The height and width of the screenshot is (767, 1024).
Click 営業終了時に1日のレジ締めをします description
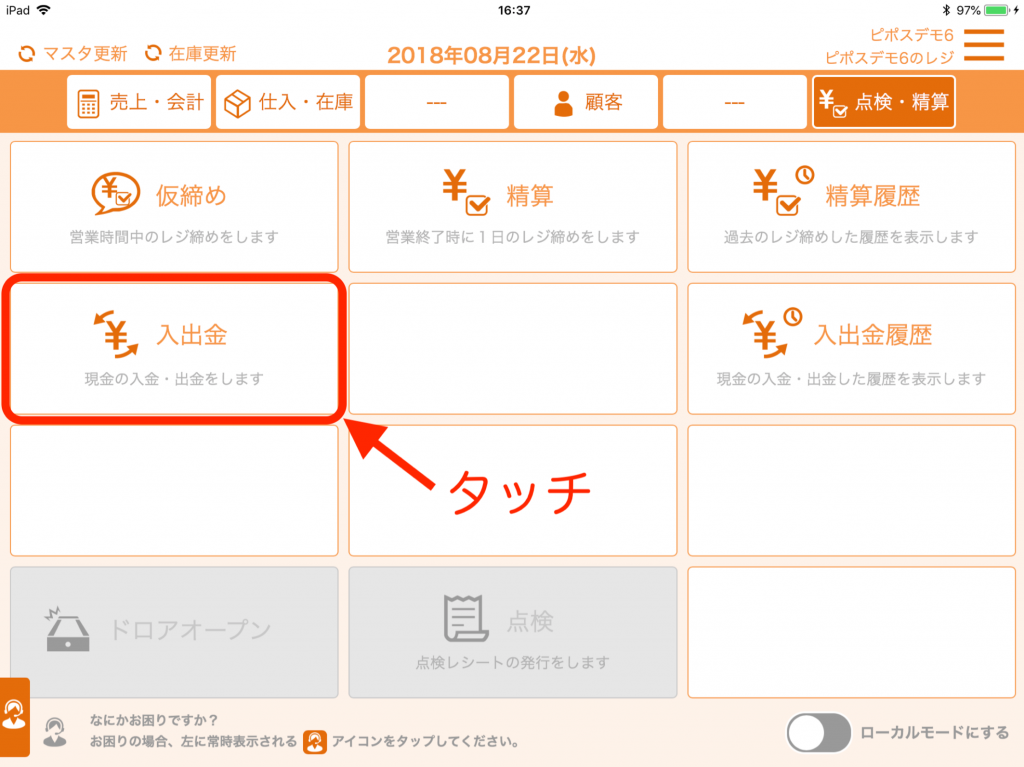[x=513, y=237]
